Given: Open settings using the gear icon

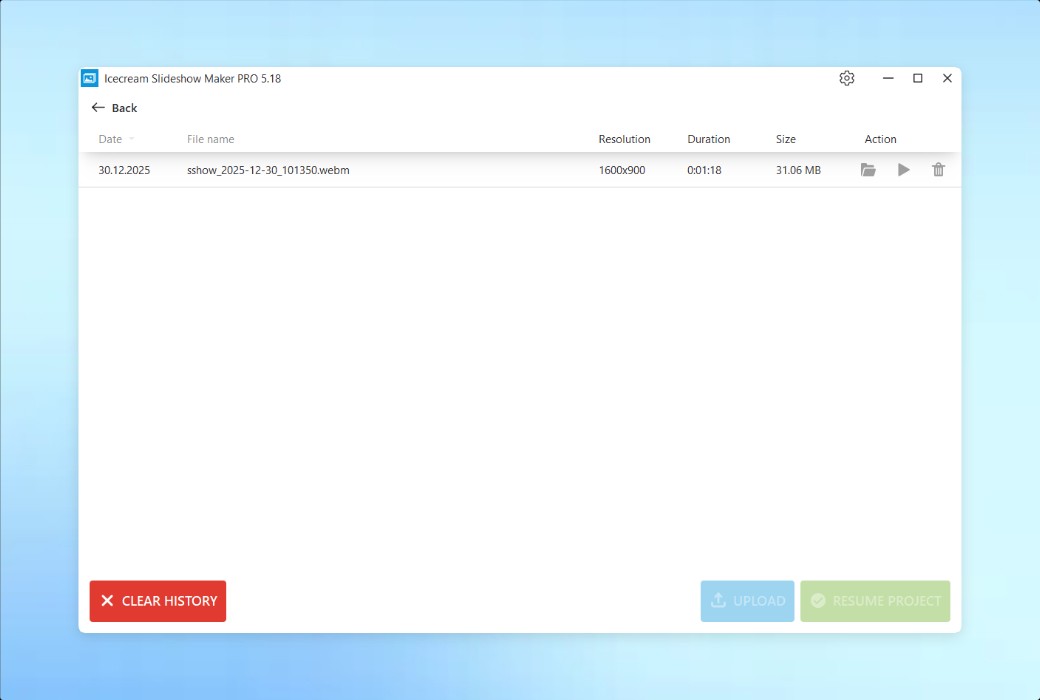Looking at the screenshot, I should (x=846, y=78).
